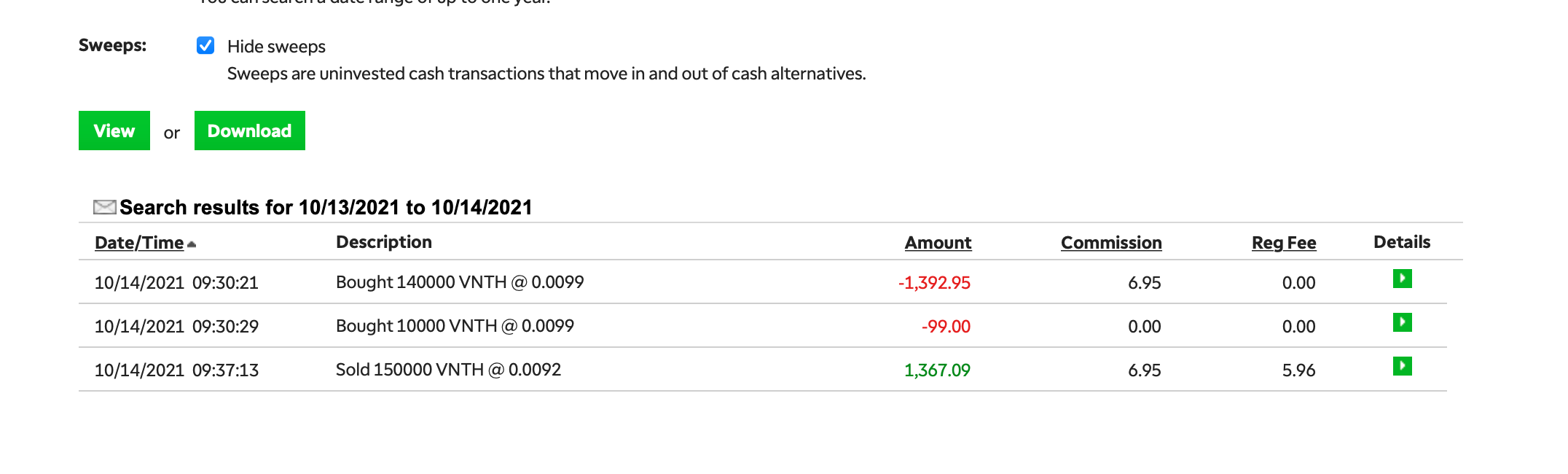Click the 09:37:13 timestamp entry
This screenshot has height=474, width=1568.
225,370
